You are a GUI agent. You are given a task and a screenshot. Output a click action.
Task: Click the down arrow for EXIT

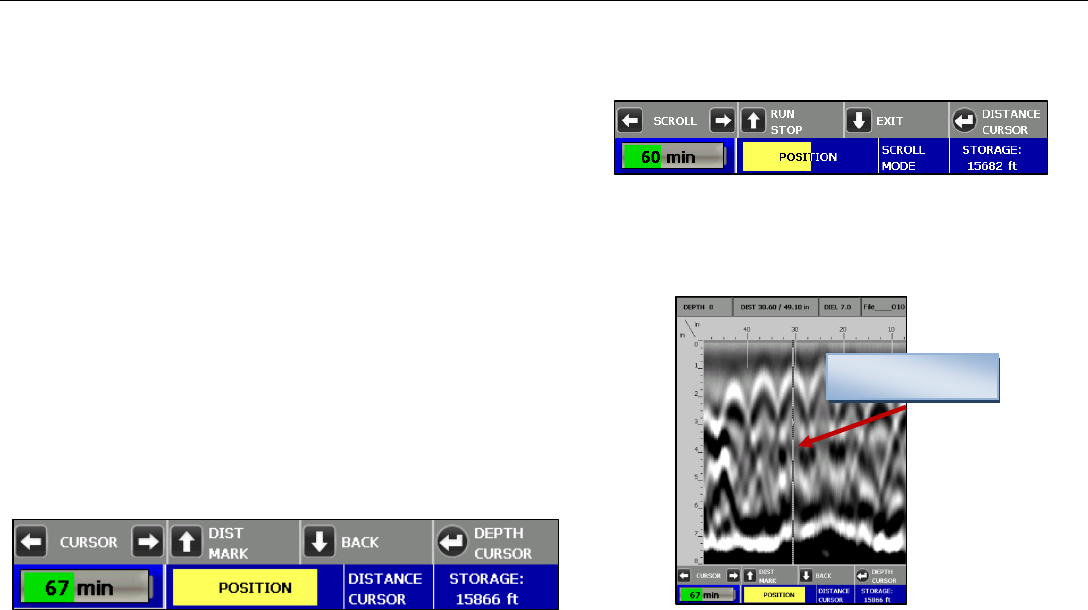click(858, 121)
